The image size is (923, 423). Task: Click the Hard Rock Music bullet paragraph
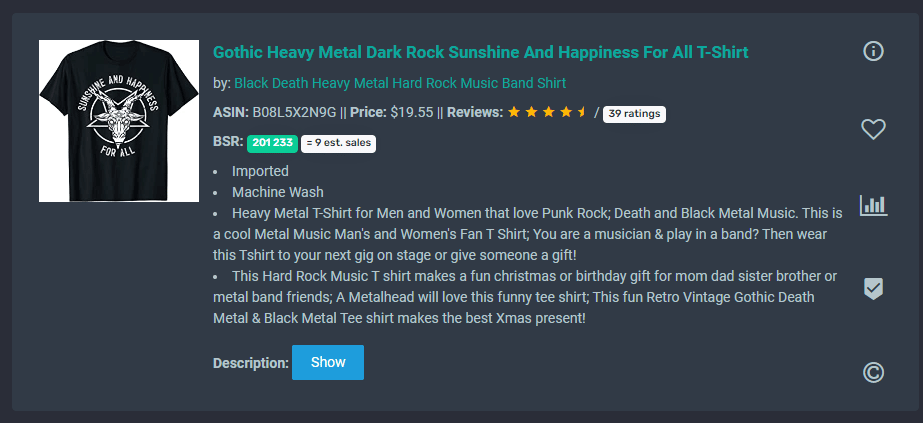(x=525, y=297)
